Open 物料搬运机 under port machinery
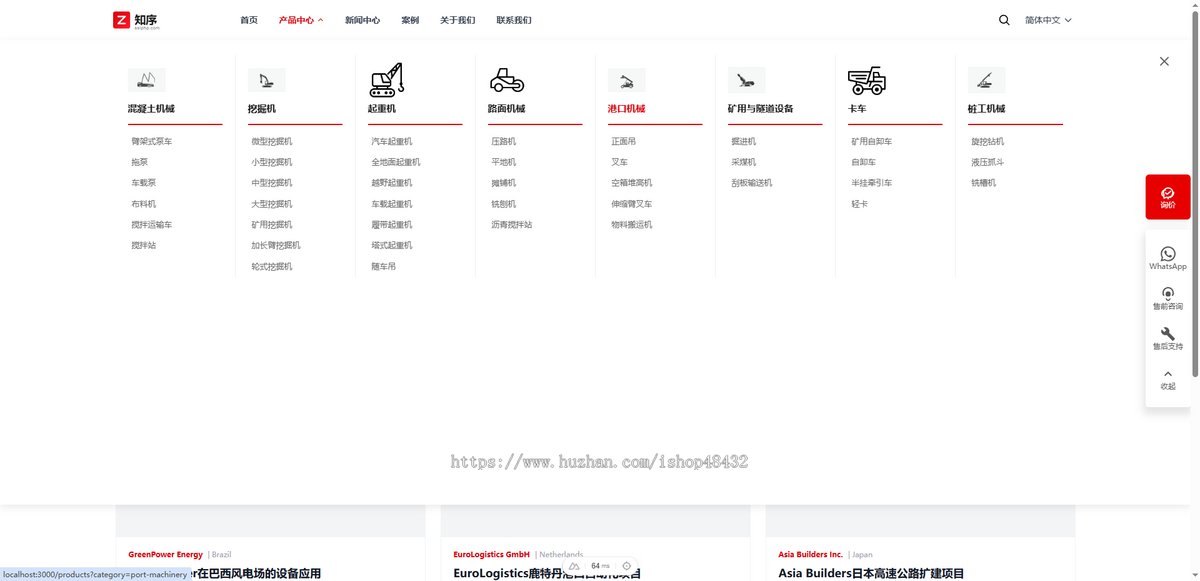The width and height of the screenshot is (1200, 581). point(632,225)
